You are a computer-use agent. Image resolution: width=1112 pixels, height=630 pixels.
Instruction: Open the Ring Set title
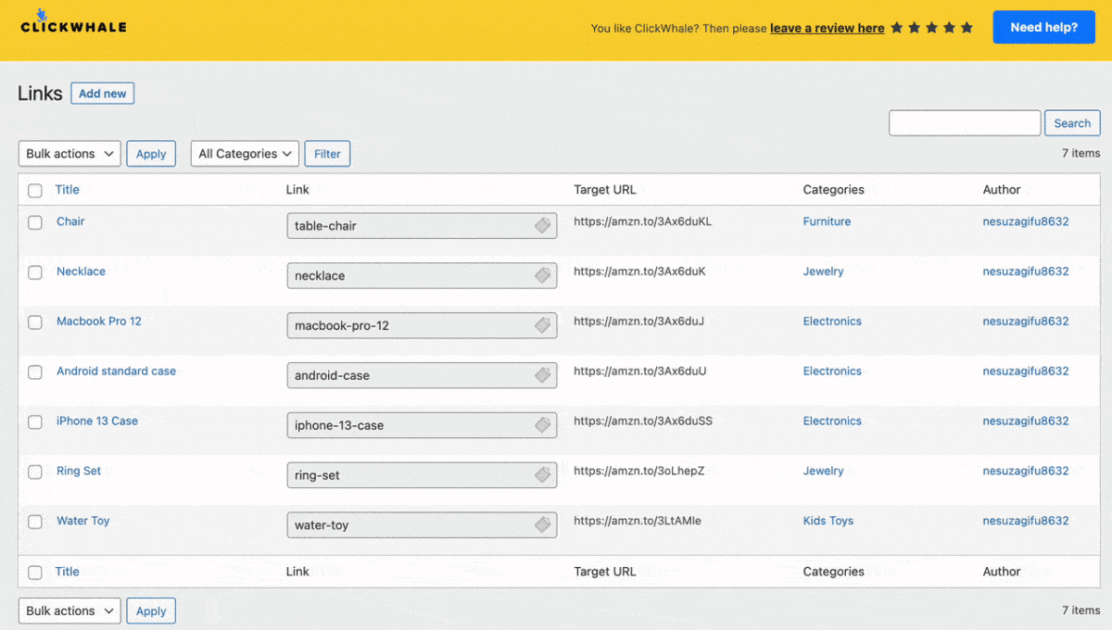coord(79,470)
